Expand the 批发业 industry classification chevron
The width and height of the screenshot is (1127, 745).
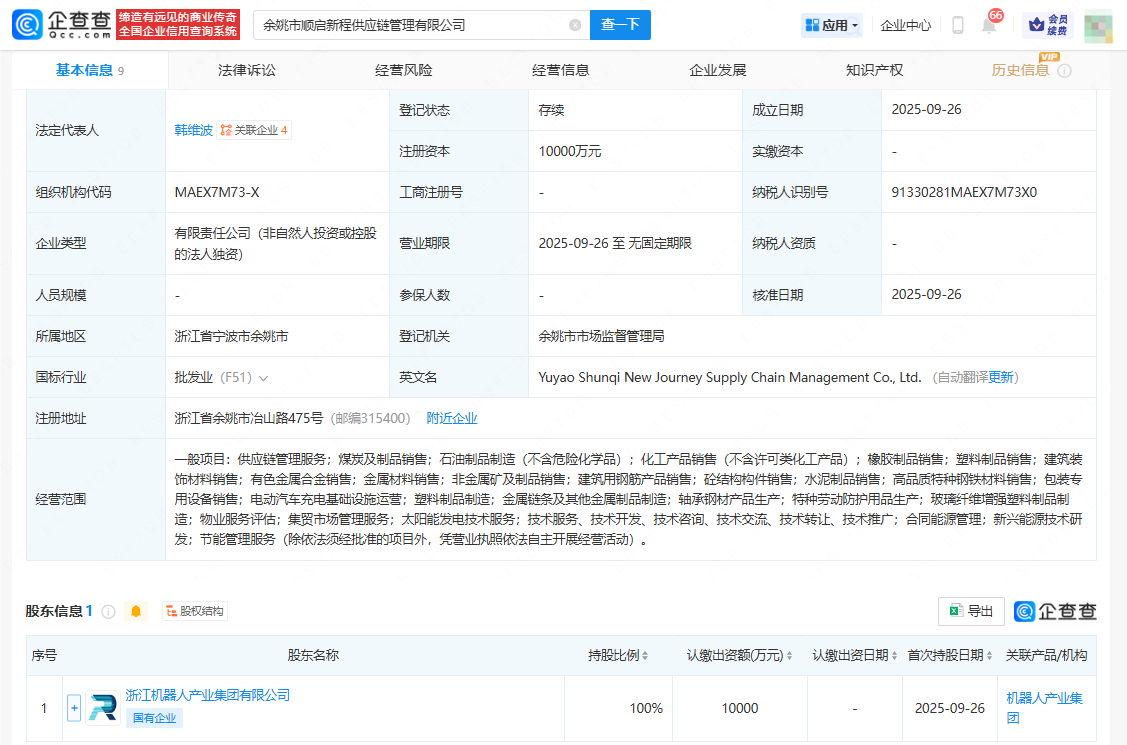[x=264, y=378]
